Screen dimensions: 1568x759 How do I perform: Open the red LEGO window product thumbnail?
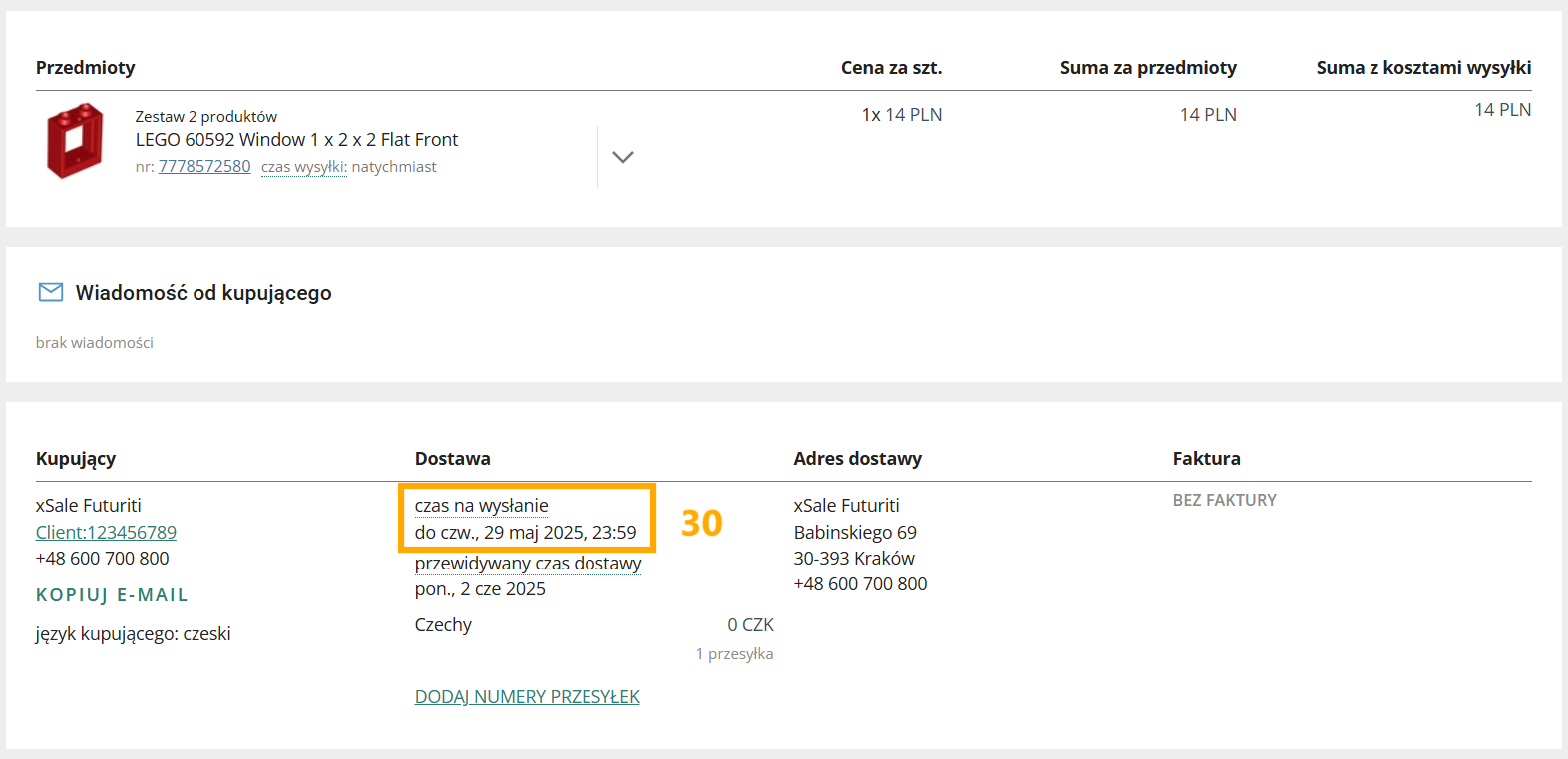(x=75, y=141)
